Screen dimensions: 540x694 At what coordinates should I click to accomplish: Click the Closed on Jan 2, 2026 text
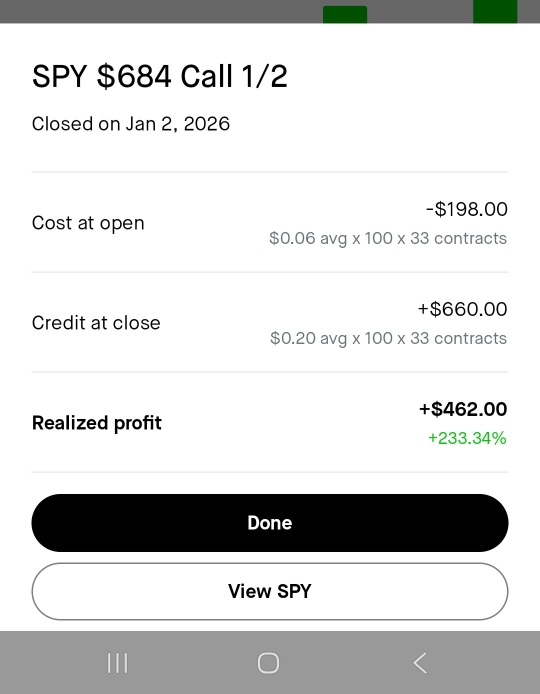[x=131, y=123]
